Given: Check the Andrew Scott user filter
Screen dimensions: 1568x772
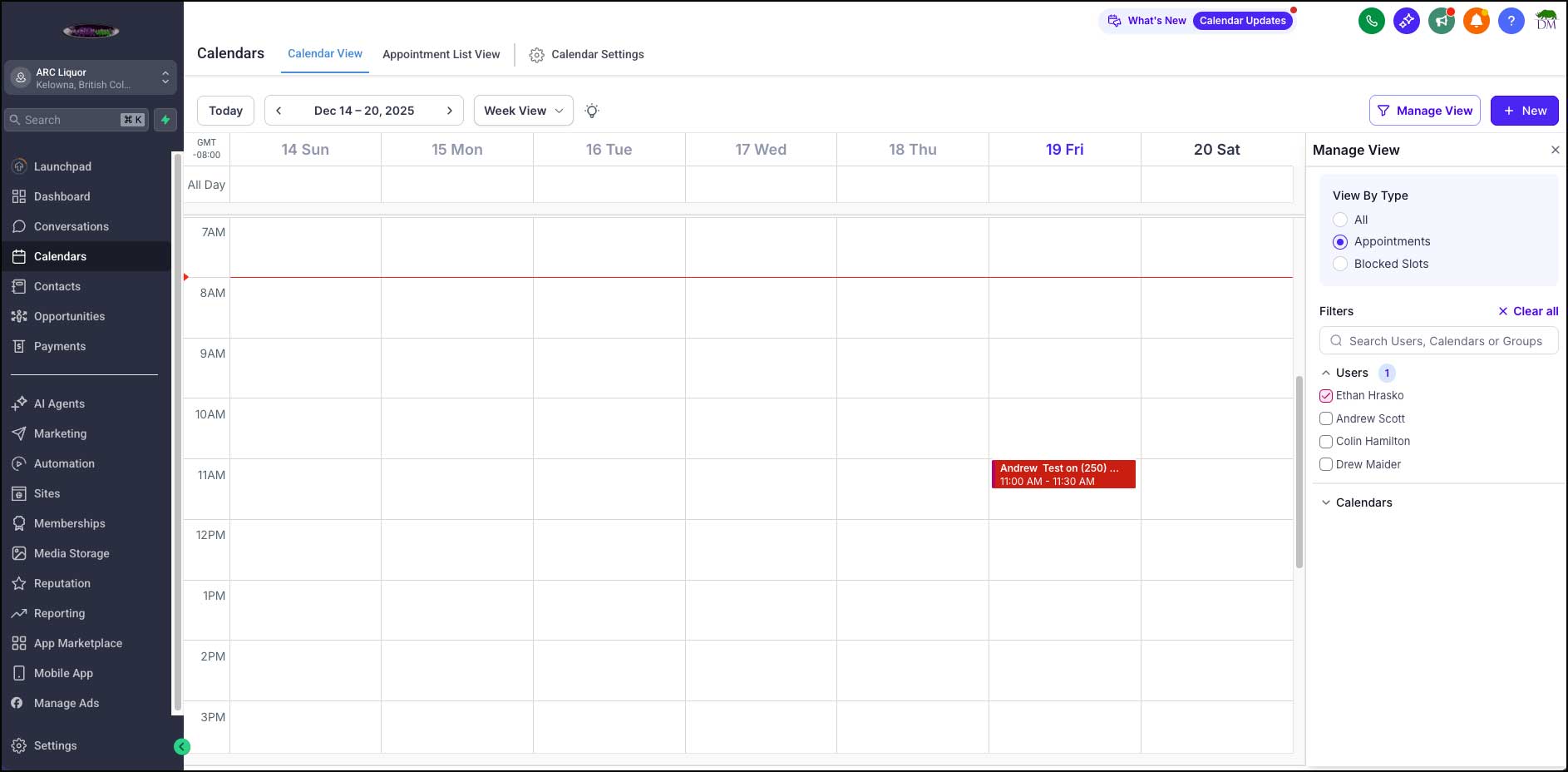Looking at the screenshot, I should point(1326,418).
